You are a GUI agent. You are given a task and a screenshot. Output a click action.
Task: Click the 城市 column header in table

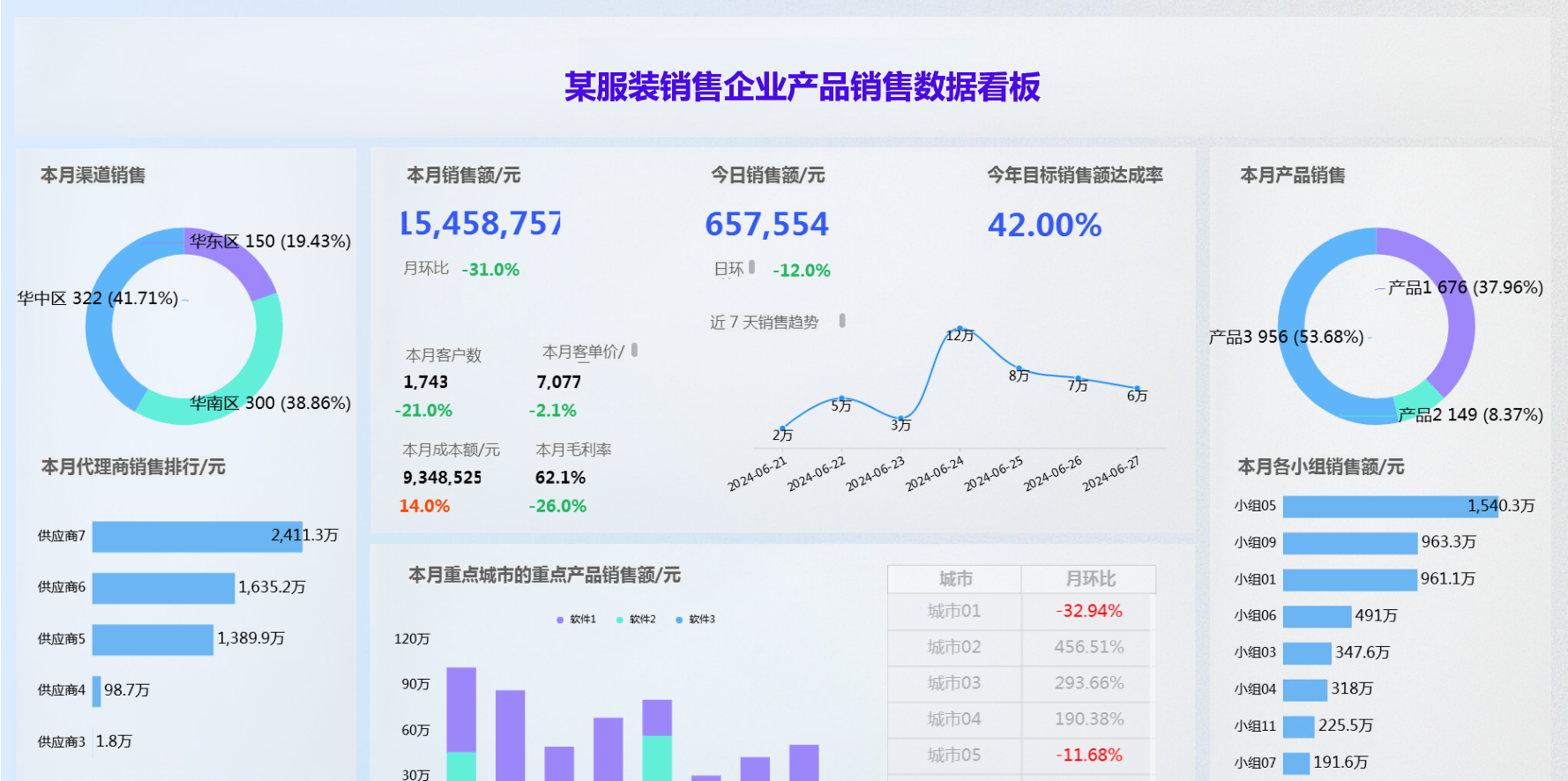pyautogui.click(x=955, y=579)
